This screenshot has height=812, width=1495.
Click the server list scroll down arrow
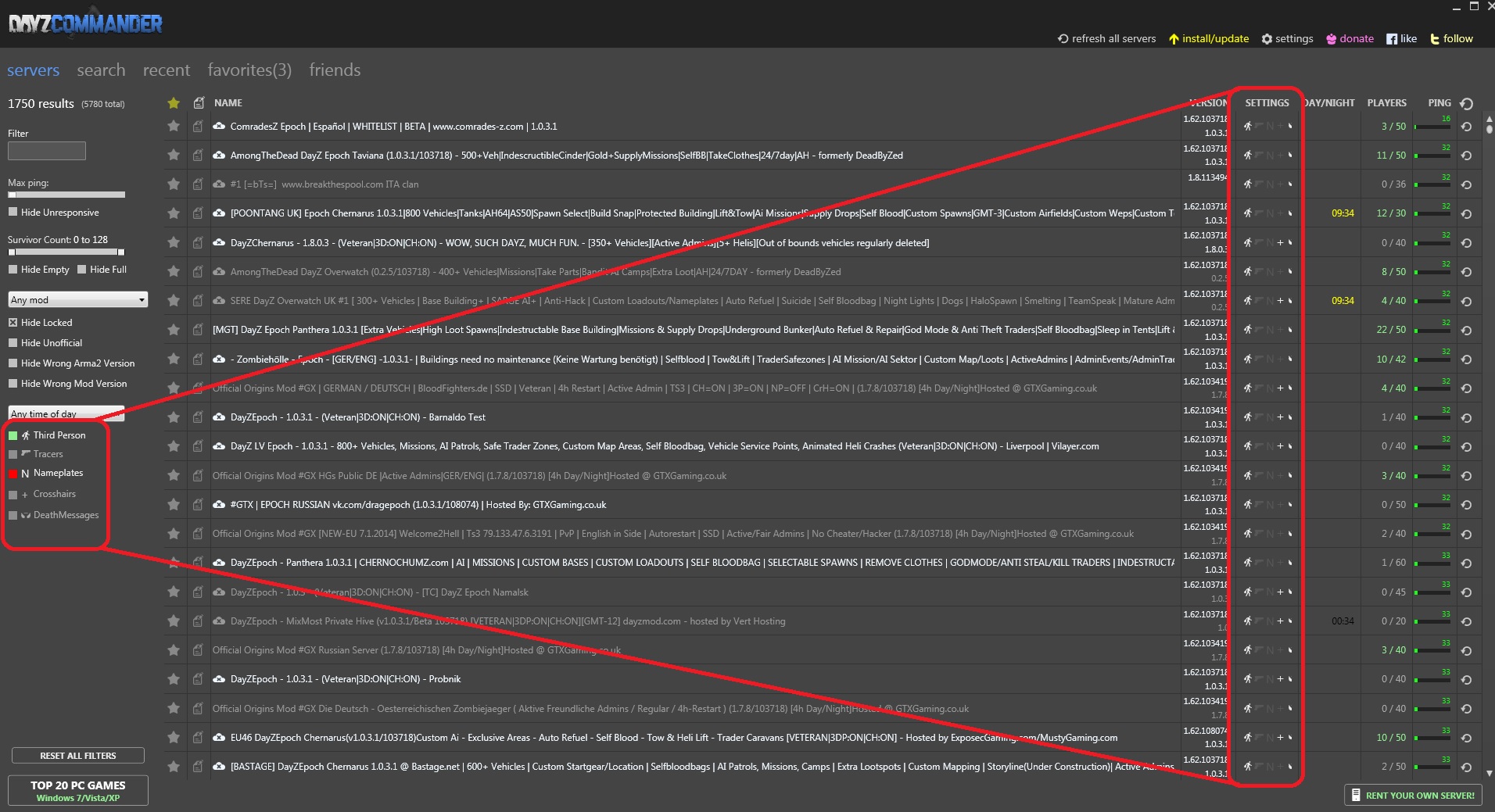pyautogui.click(x=1490, y=774)
